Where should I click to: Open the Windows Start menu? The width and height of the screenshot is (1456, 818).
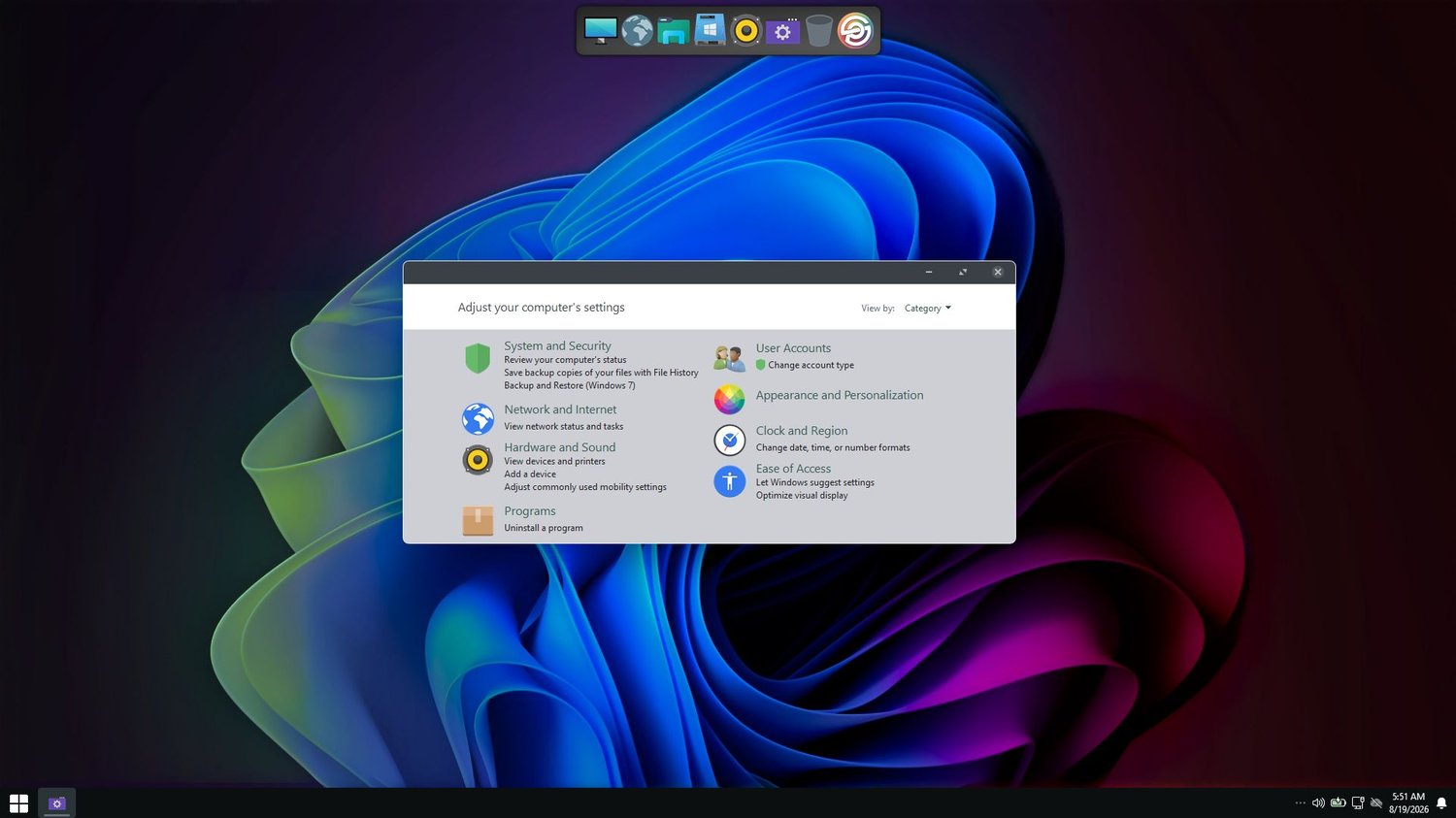coord(18,803)
